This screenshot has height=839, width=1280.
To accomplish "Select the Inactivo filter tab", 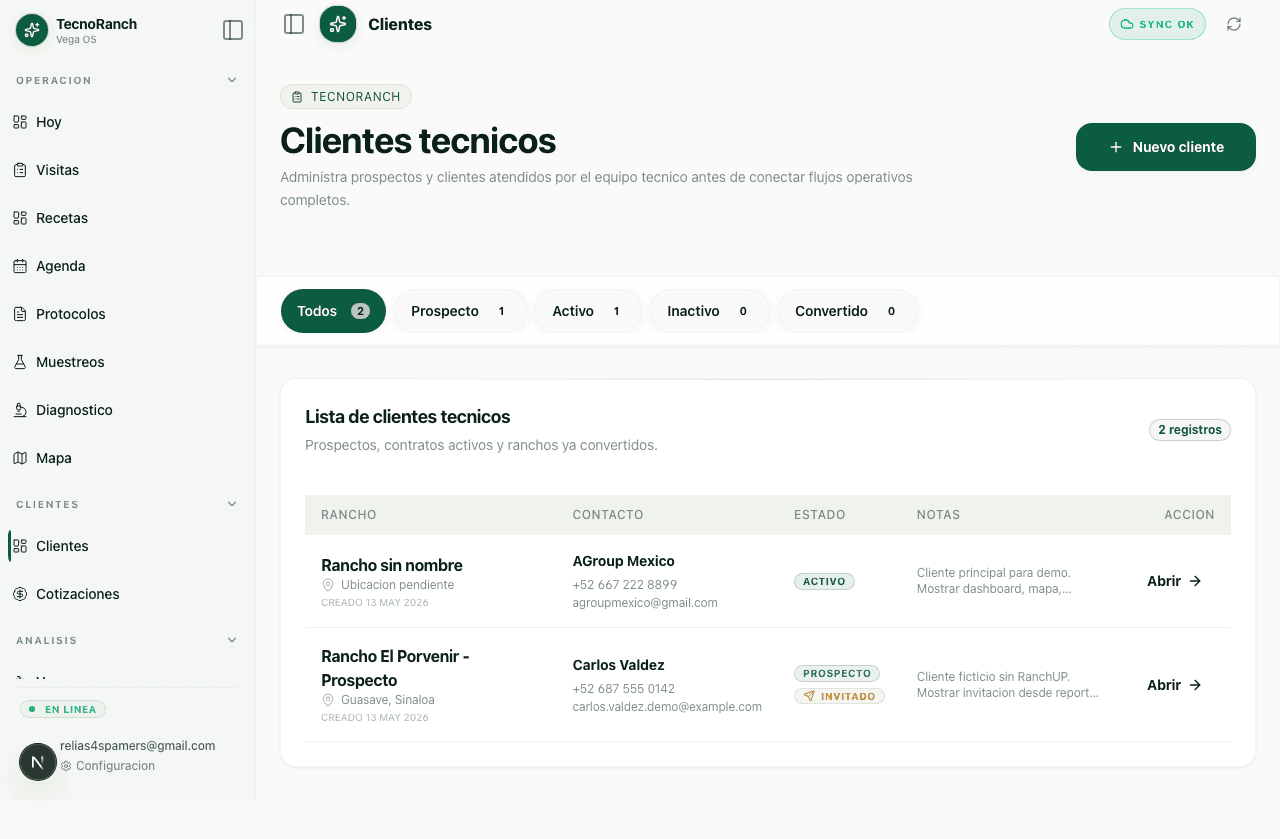I will click(x=709, y=311).
